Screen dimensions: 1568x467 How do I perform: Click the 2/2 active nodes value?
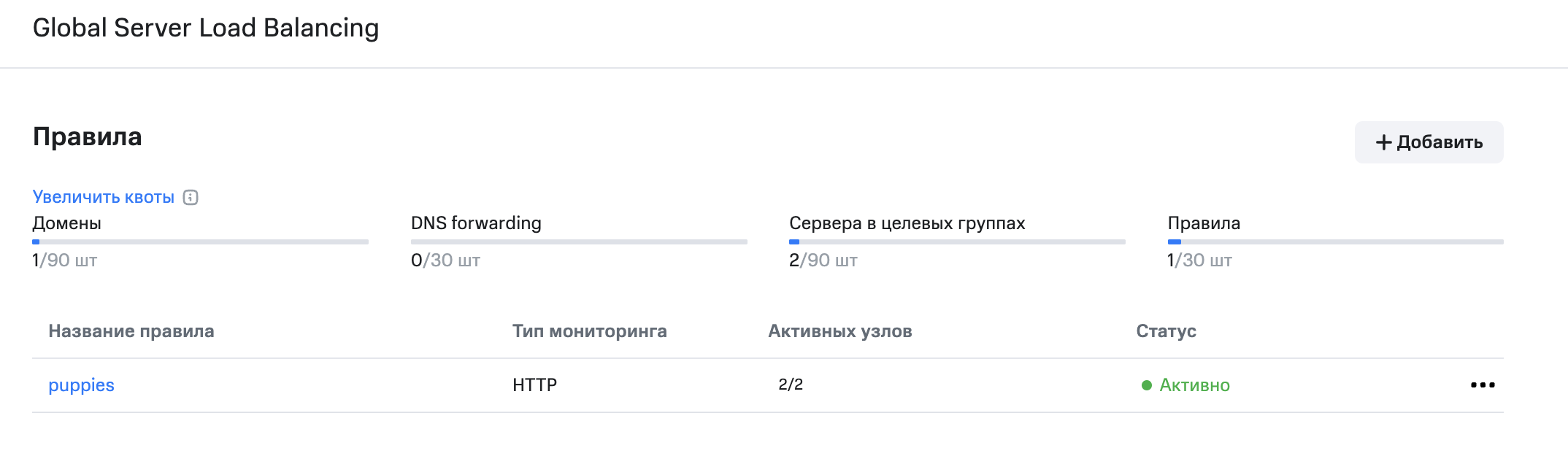791,385
